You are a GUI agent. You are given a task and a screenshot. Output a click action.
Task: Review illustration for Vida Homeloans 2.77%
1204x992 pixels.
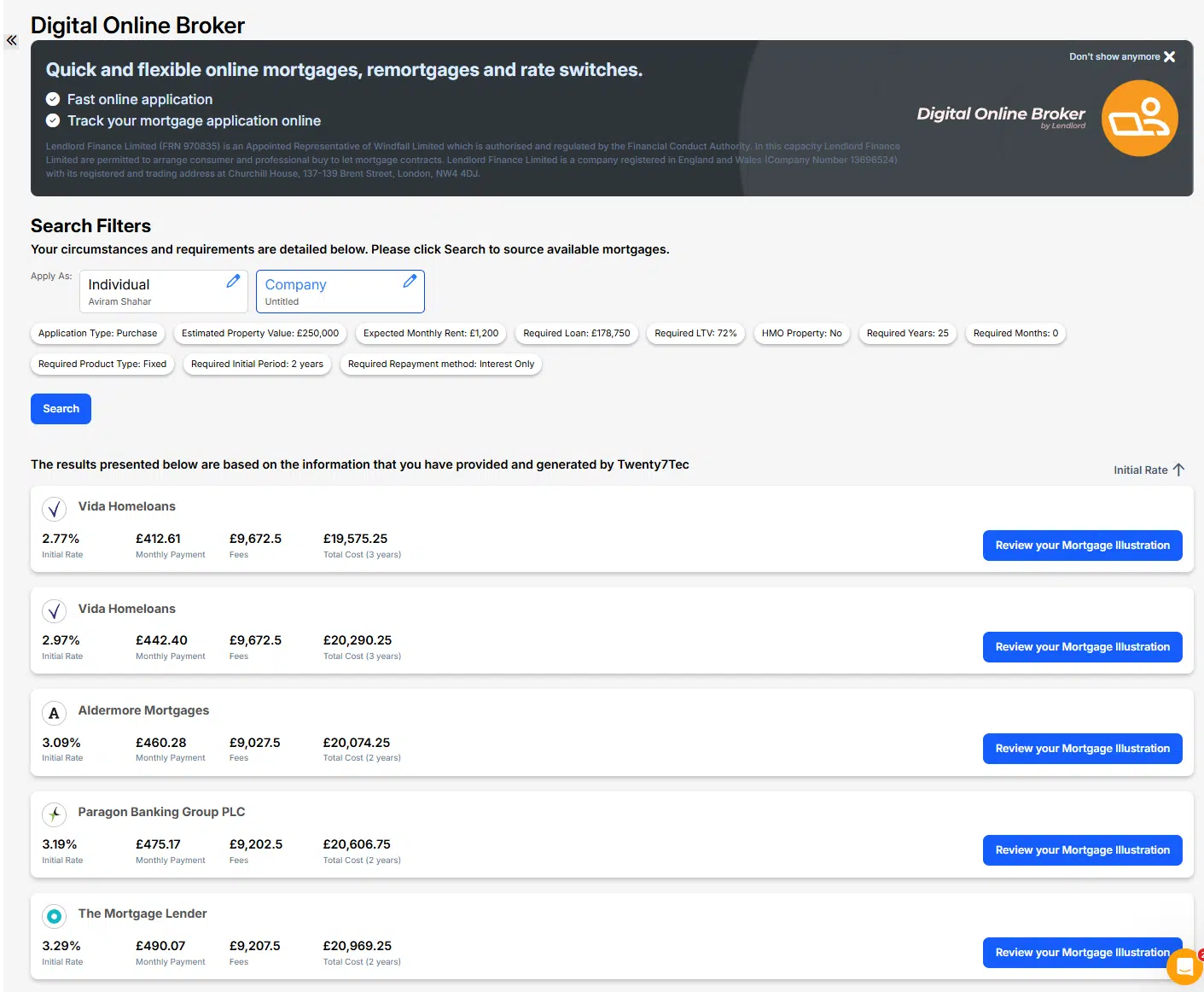tap(1082, 546)
